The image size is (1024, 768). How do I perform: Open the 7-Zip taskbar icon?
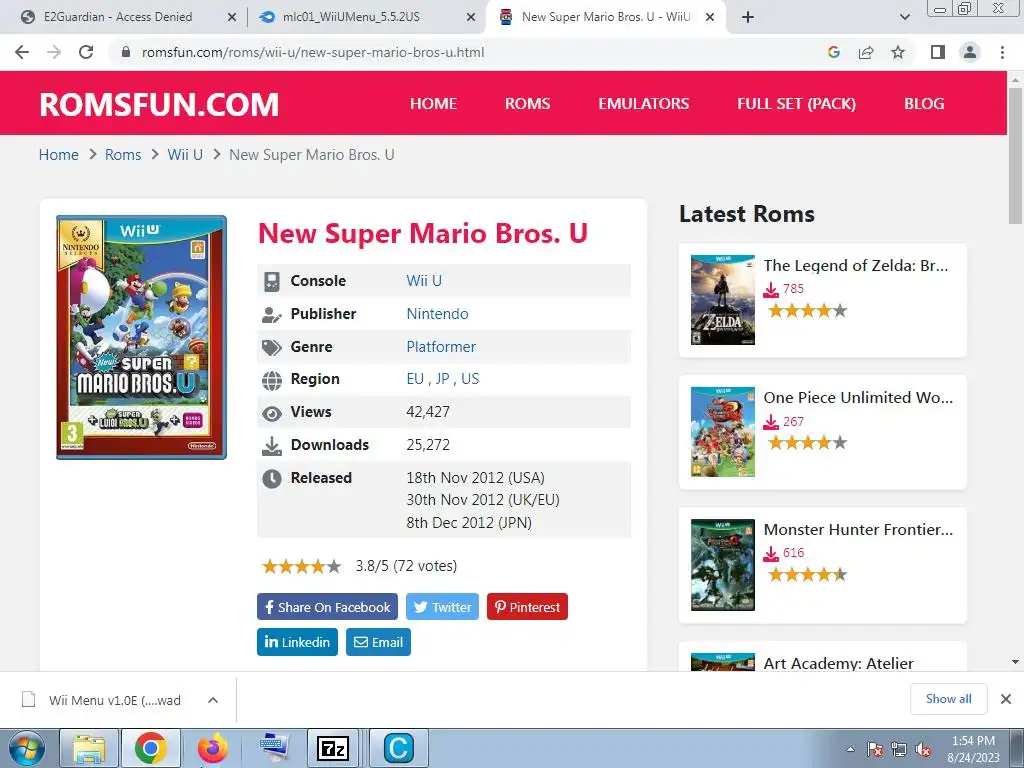[333, 748]
